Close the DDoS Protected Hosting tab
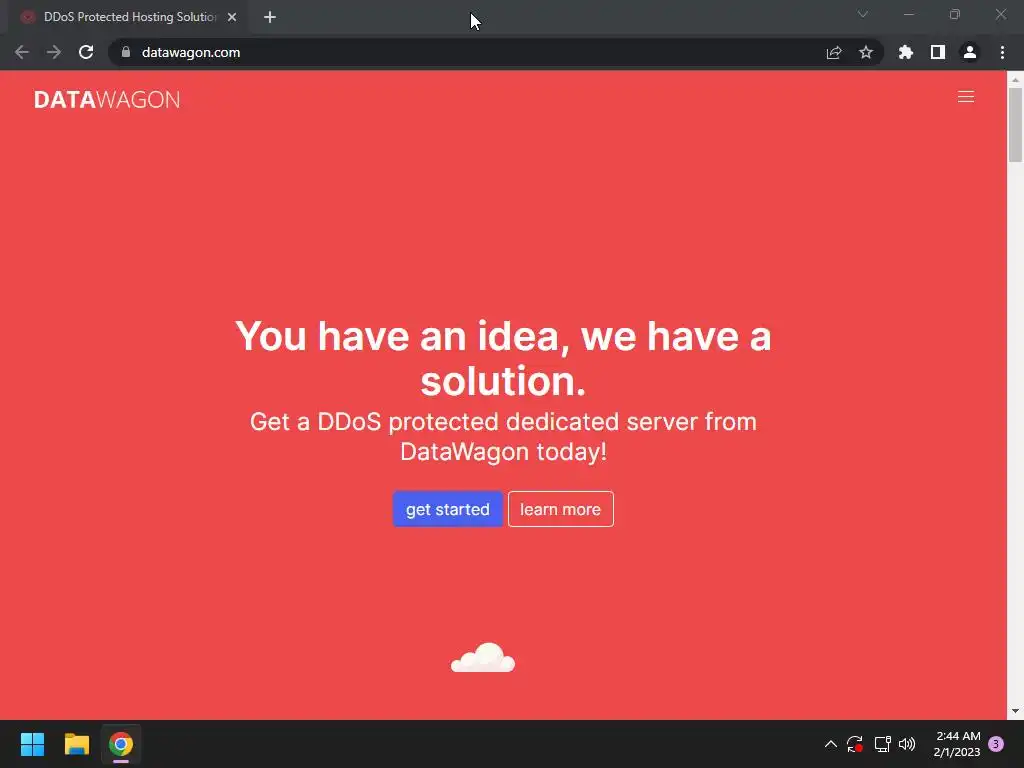This screenshot has height=768, width=1024. [x=232, y=17]
